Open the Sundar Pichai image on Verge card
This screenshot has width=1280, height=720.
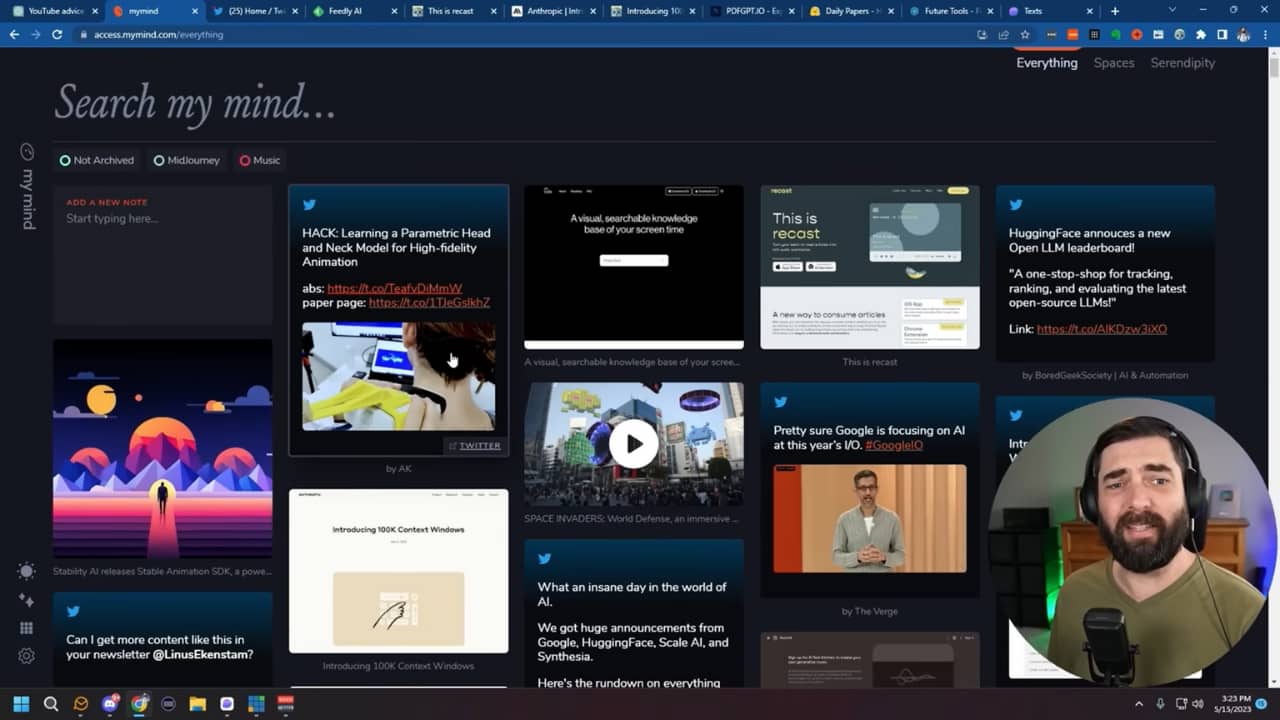(870, 518)
